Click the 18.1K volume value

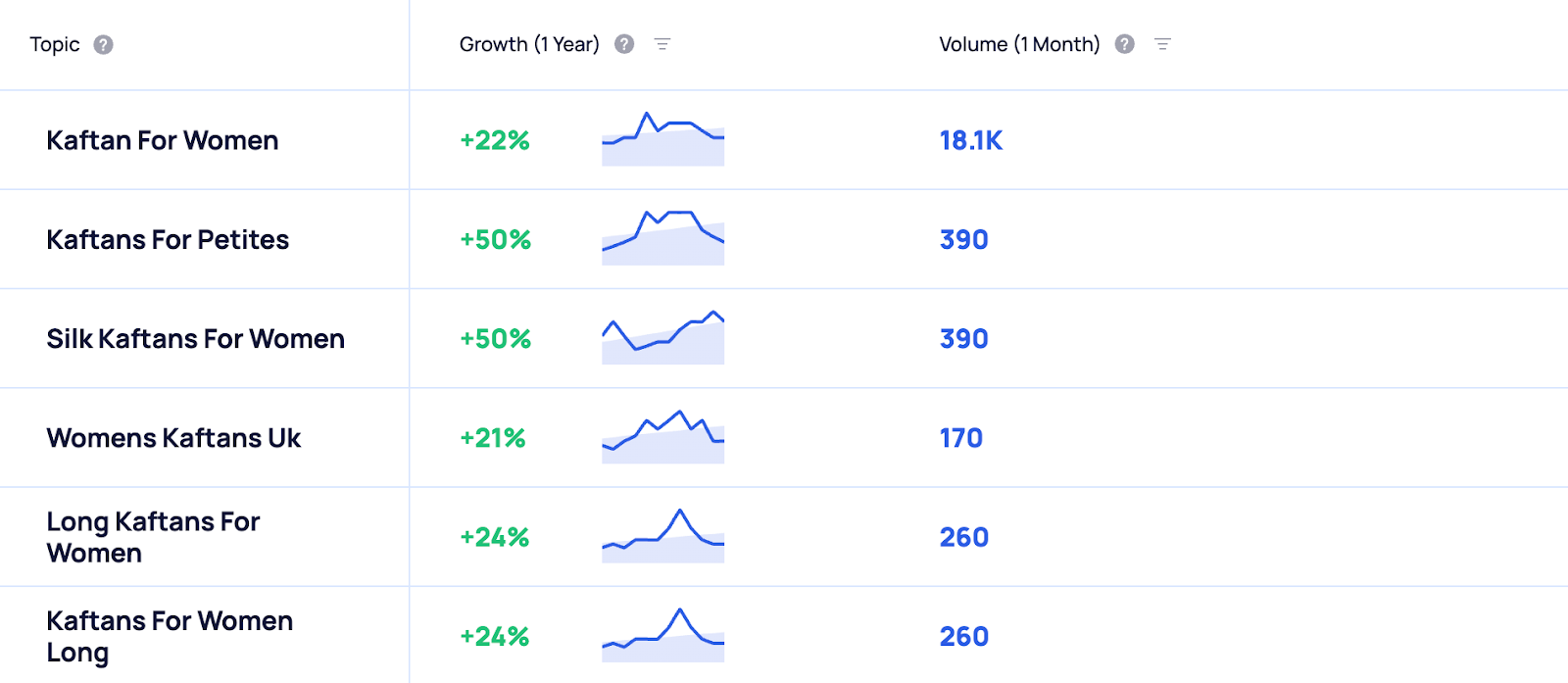971,140
